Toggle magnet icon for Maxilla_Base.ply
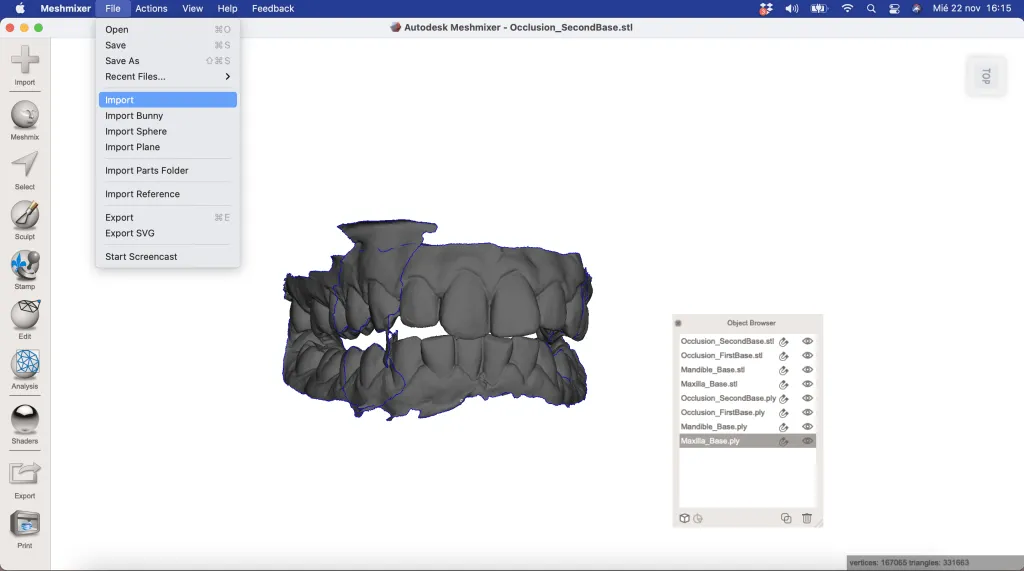The image size is (1024, 571). [783, 442]
